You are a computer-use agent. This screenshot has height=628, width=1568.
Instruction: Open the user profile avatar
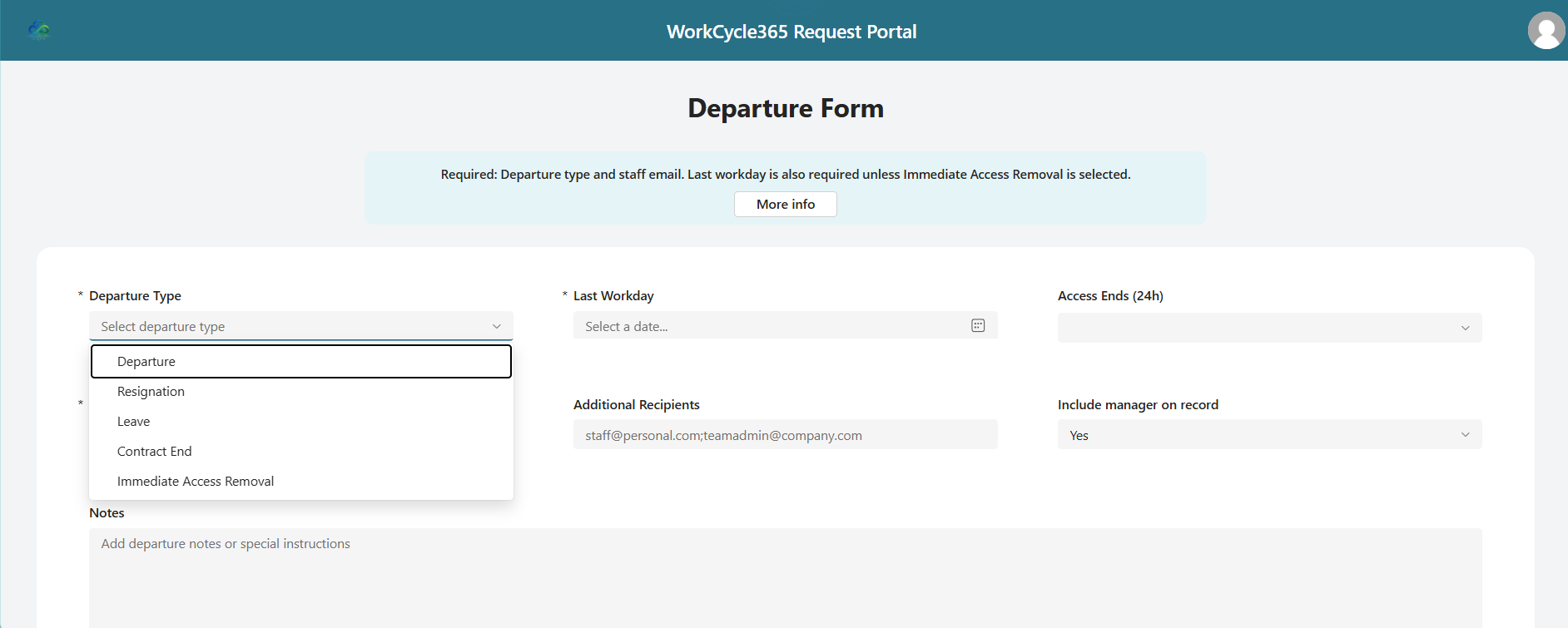tap(1546, 31)
